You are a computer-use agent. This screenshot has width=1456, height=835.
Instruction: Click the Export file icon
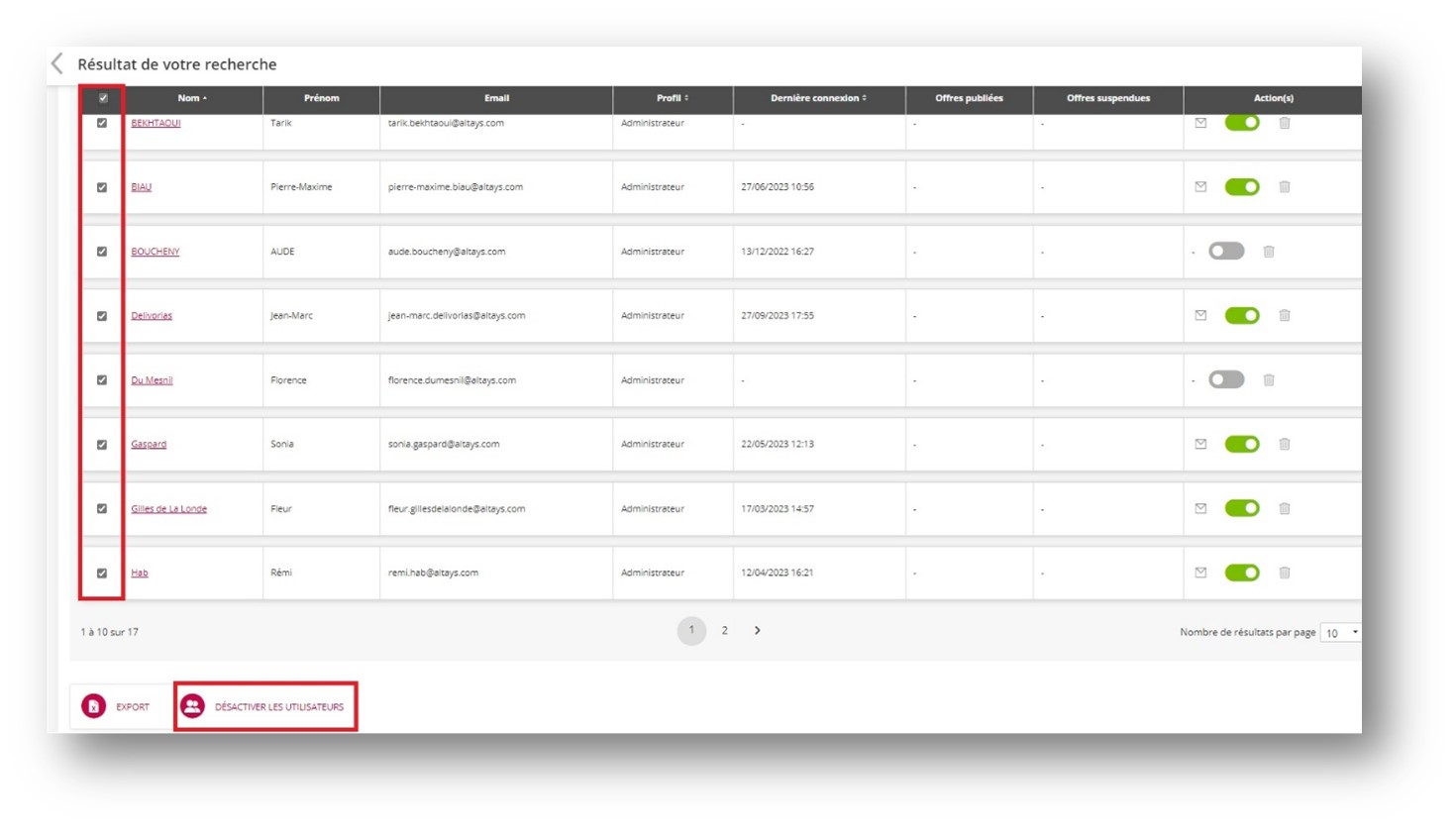(94, 706)
